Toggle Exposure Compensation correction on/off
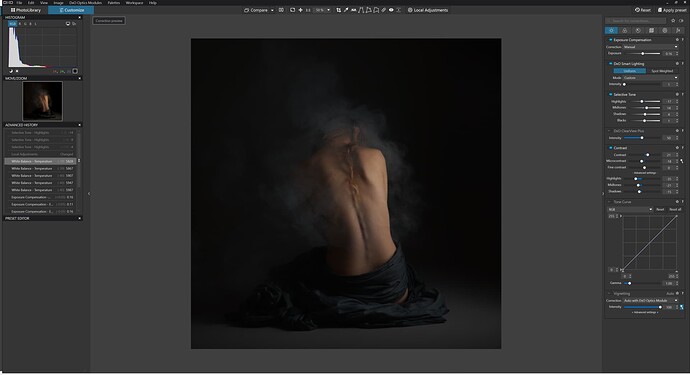This screenshot has width=690, height=375. click(x=610, y=40)
